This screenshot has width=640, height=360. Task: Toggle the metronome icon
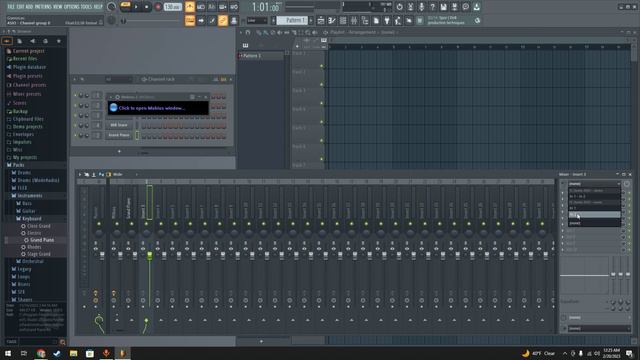190,7
